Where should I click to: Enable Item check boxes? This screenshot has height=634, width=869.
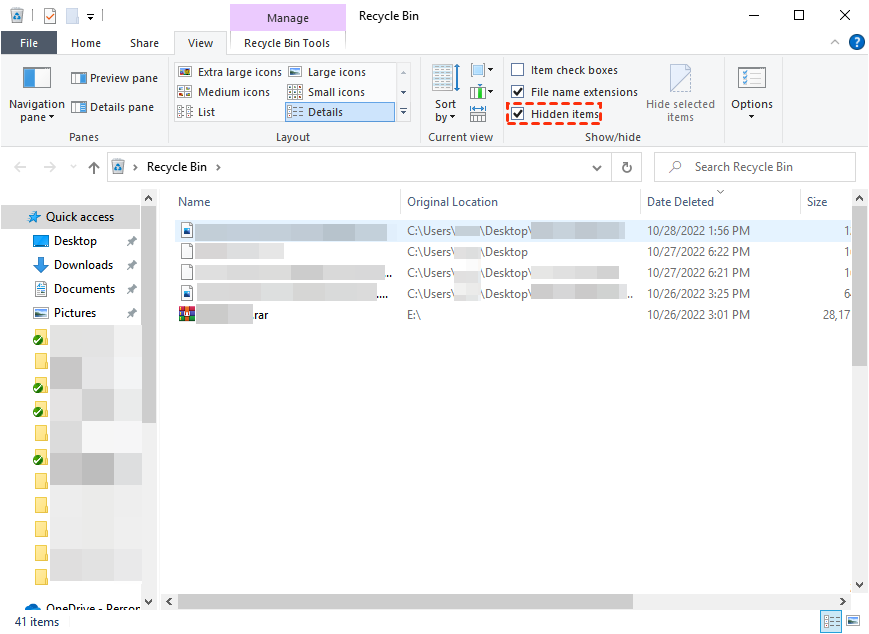tap(518, 70)
